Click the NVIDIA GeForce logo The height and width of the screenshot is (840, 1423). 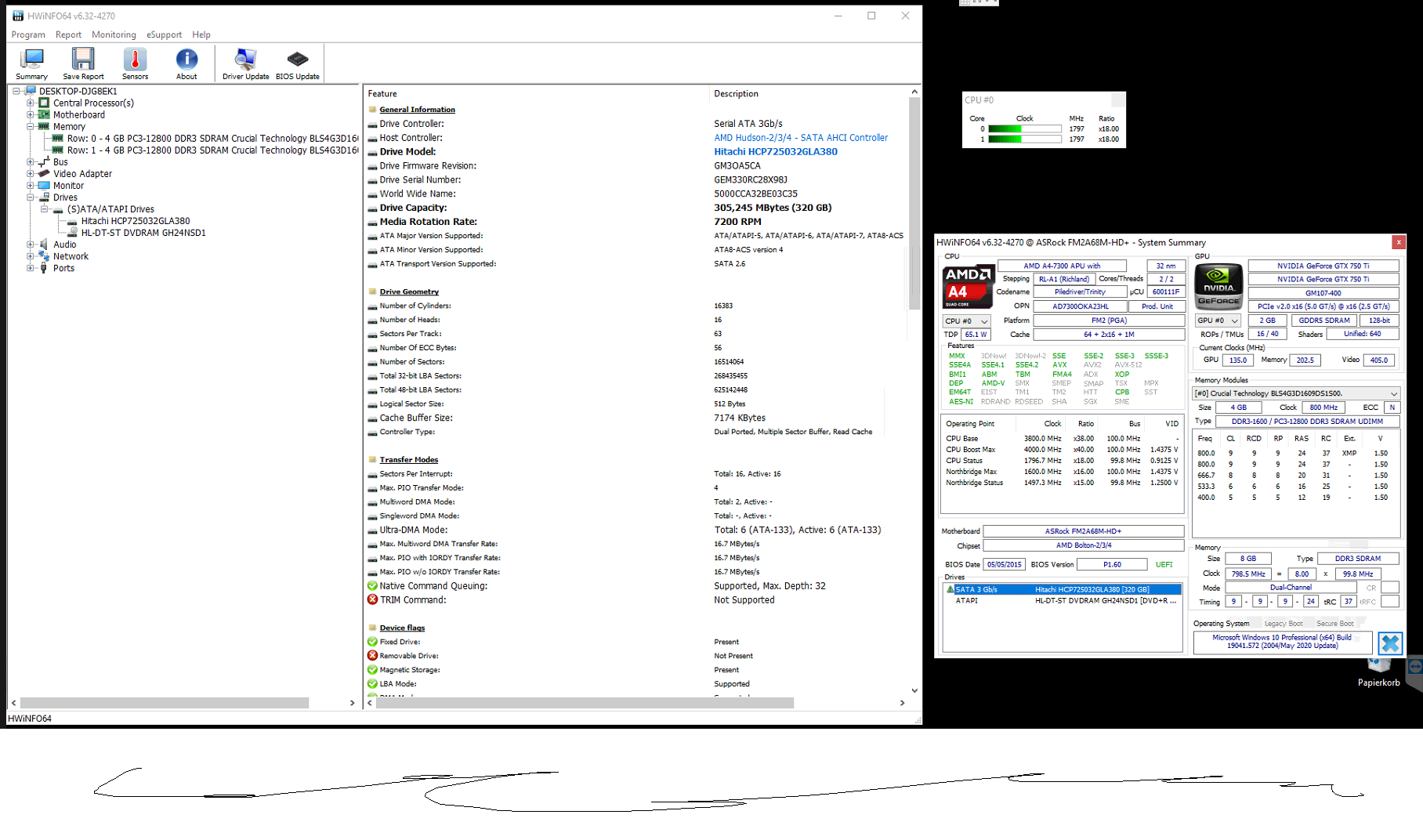(x=1218, y=287)
